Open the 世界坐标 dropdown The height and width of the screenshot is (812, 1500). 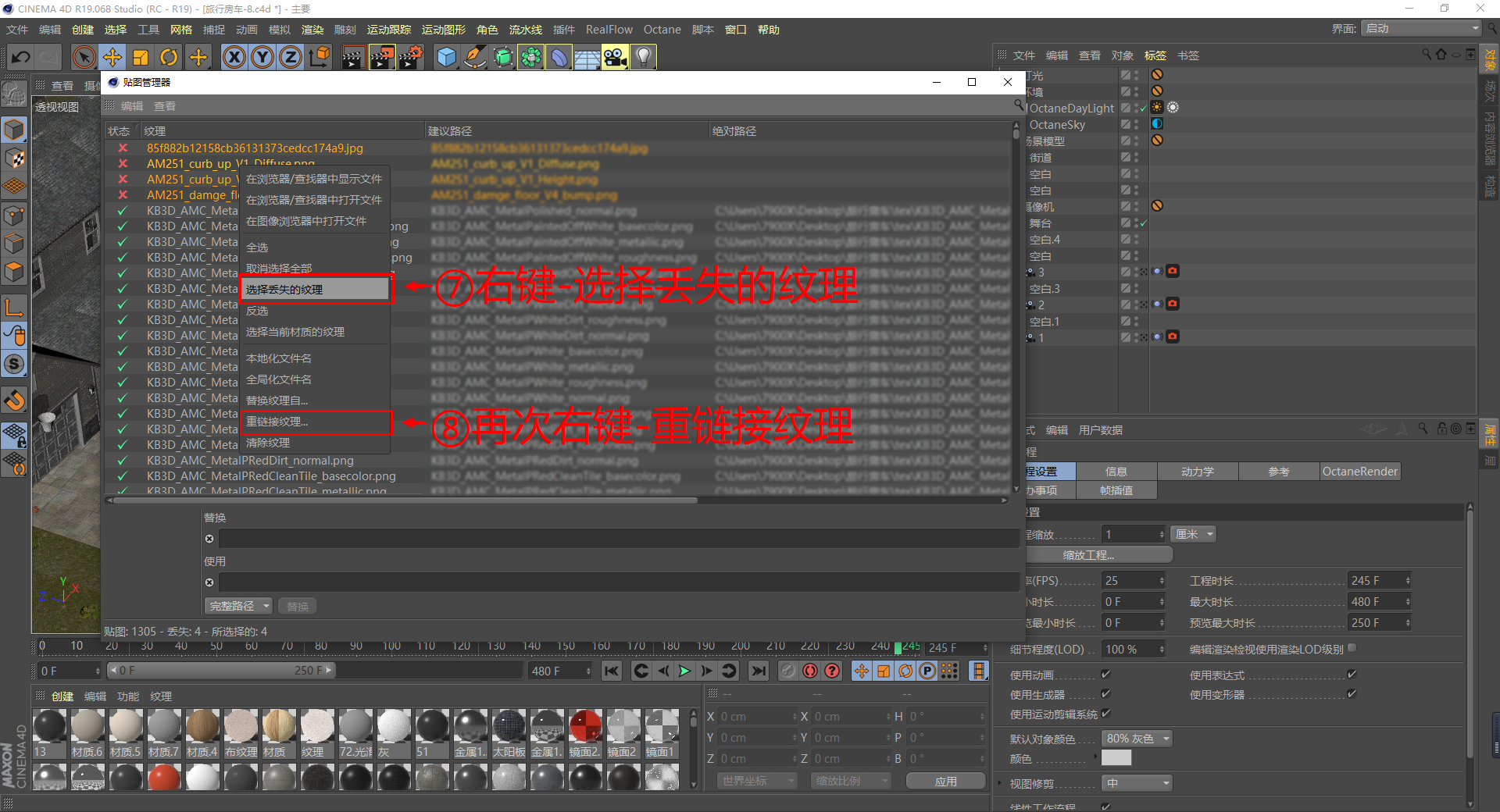(x=757, y=781)
